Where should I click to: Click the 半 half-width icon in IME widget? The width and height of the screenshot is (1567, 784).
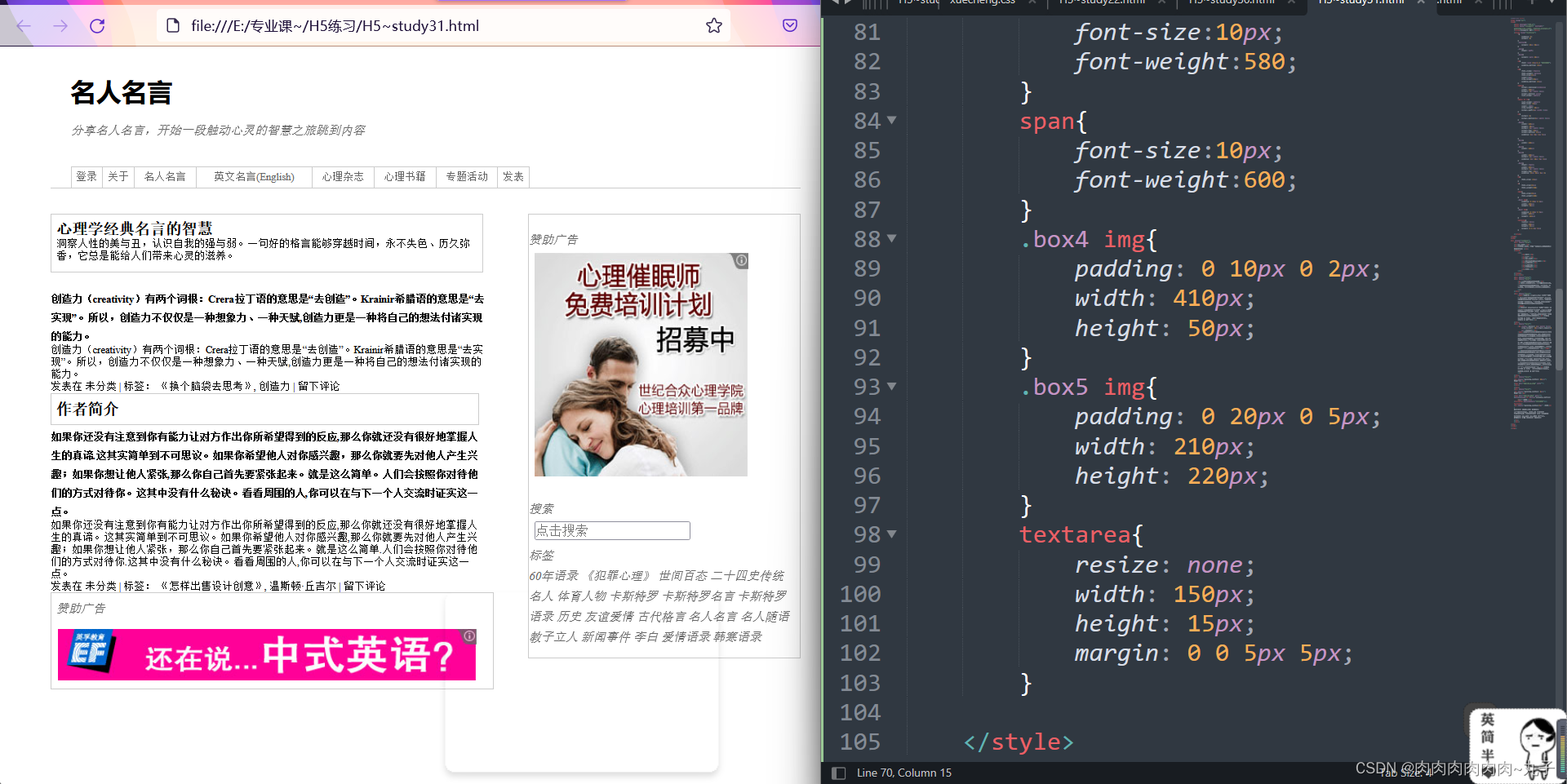1487,756
